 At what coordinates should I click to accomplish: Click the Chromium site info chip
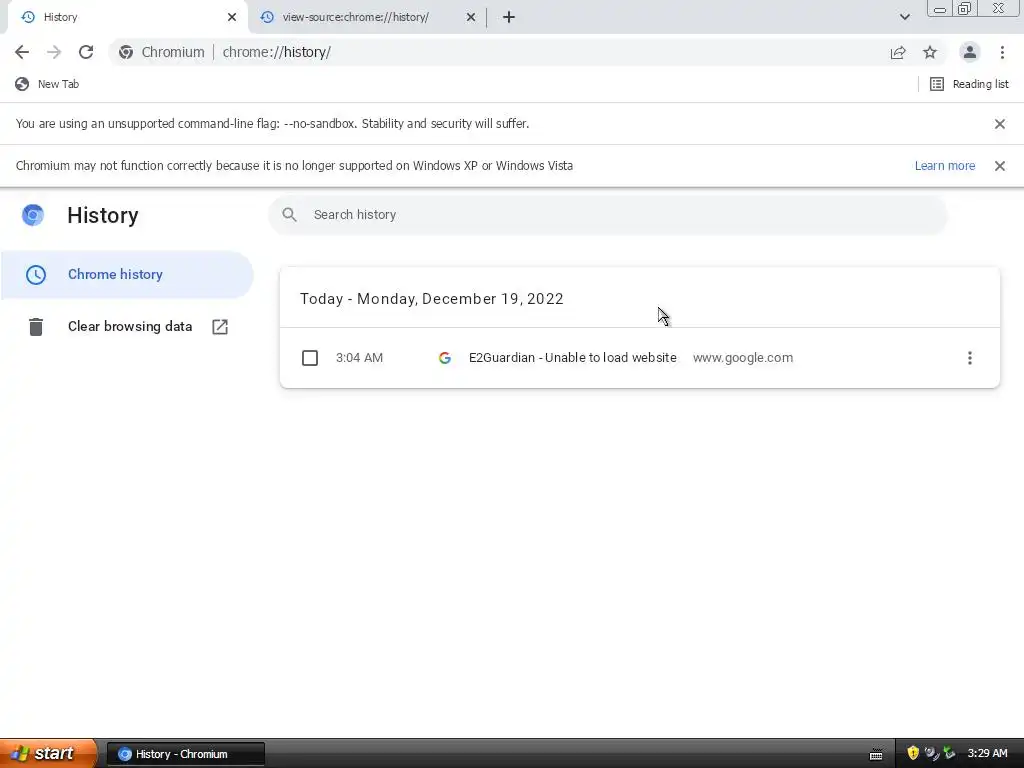(x=162, y=52)
